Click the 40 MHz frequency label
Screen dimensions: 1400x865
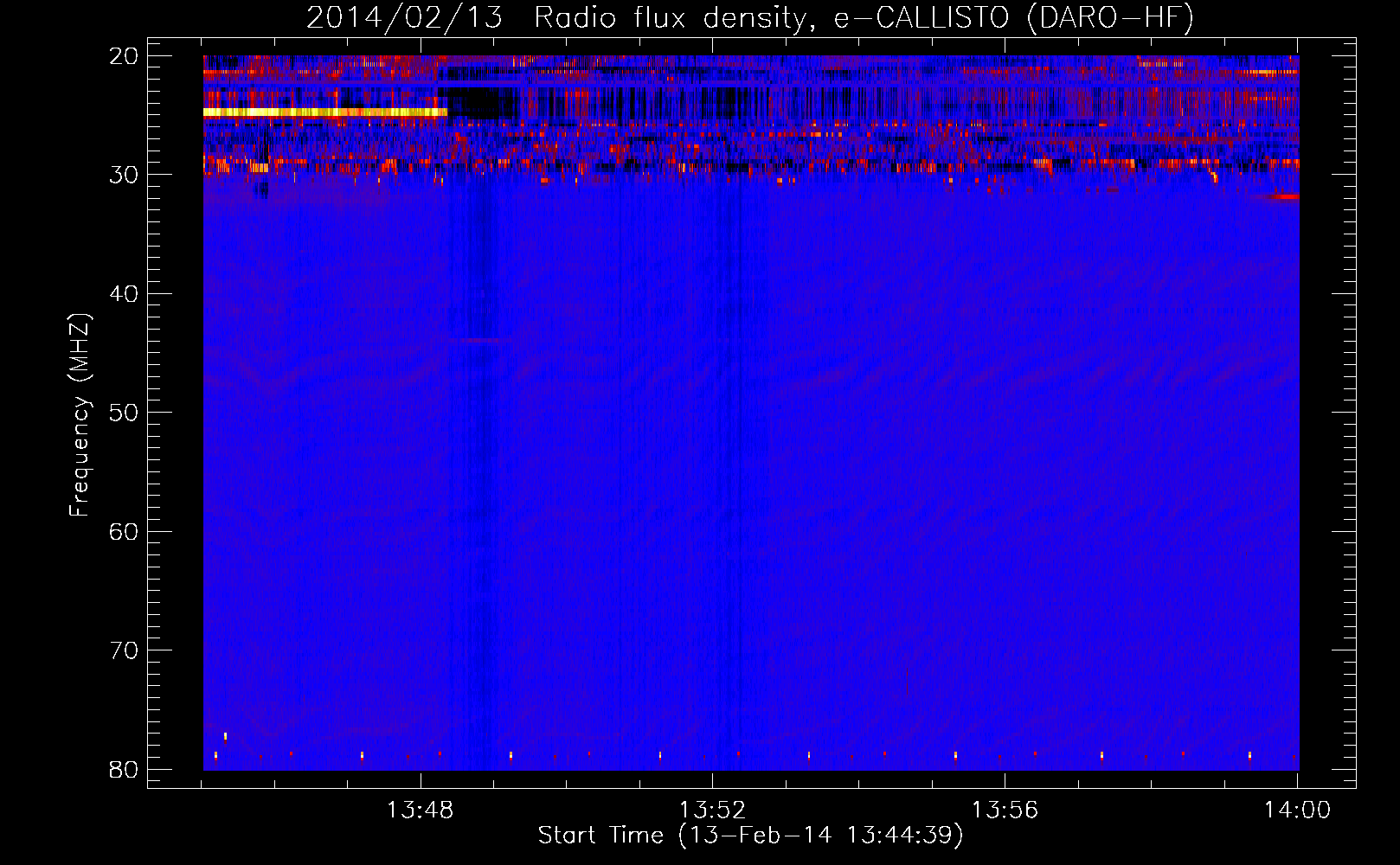[125, 294]
